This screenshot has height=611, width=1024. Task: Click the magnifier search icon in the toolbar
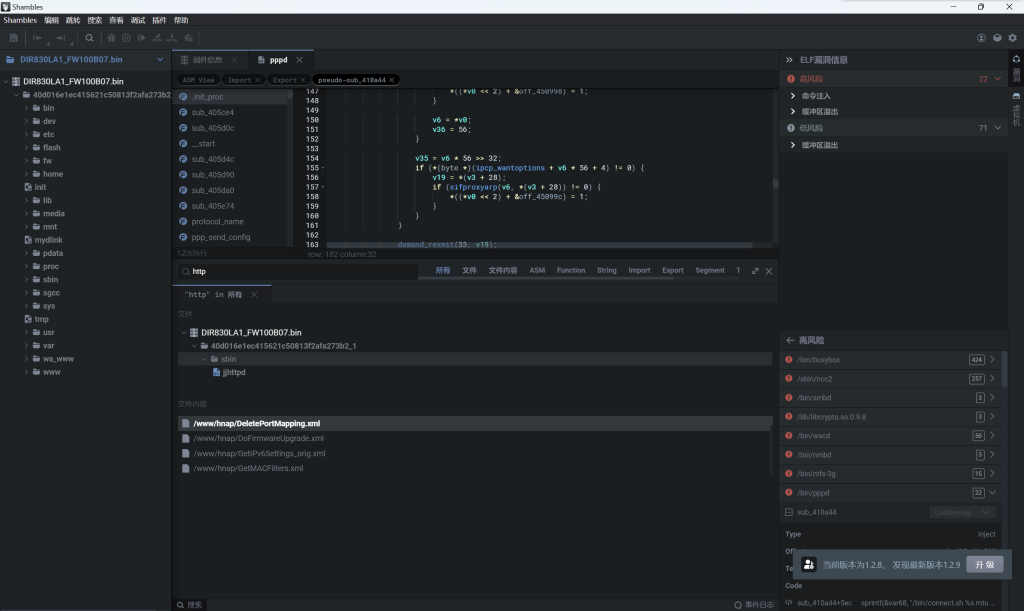pyautogui.click(x=89, y=38)
